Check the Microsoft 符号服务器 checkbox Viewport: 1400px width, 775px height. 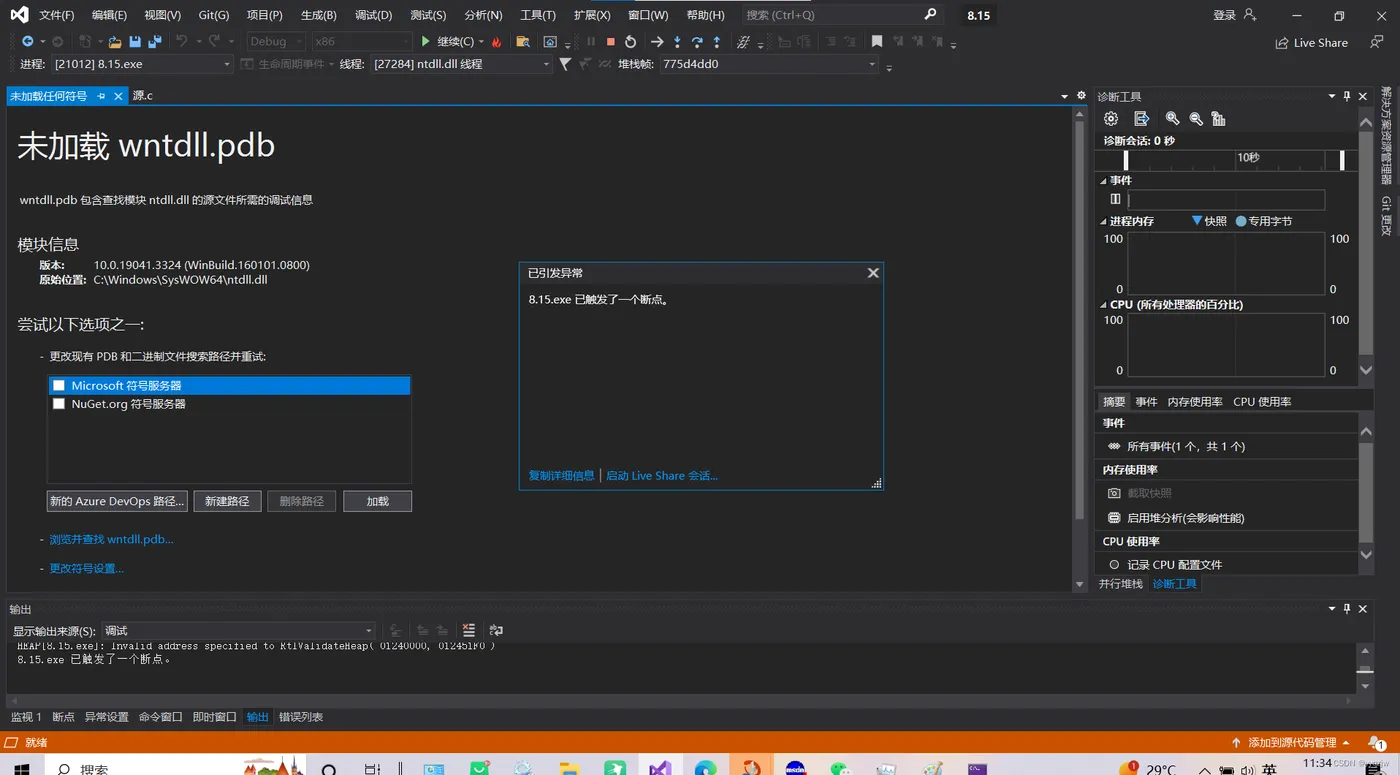click(59, 385)
